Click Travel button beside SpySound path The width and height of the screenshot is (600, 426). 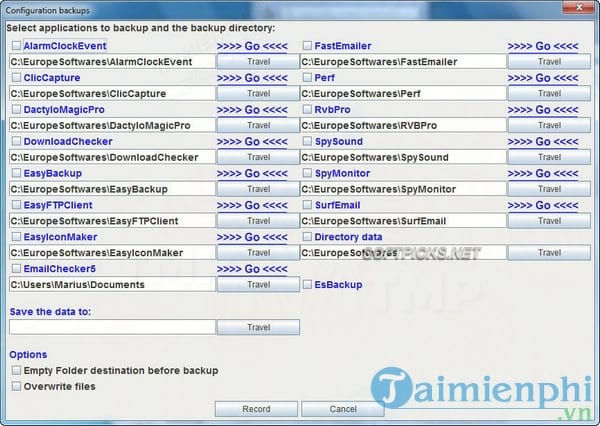tap(549, 157)
